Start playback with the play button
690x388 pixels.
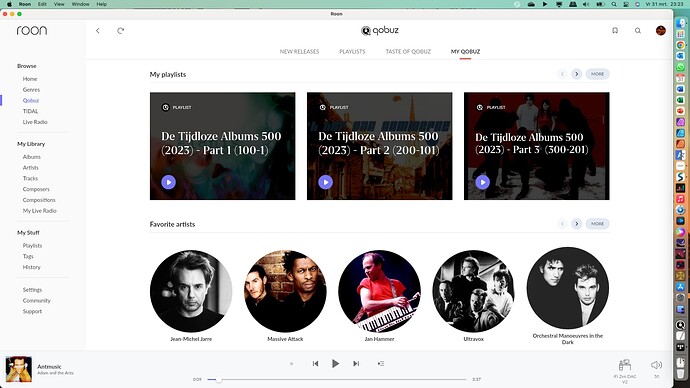pos(335,363)
